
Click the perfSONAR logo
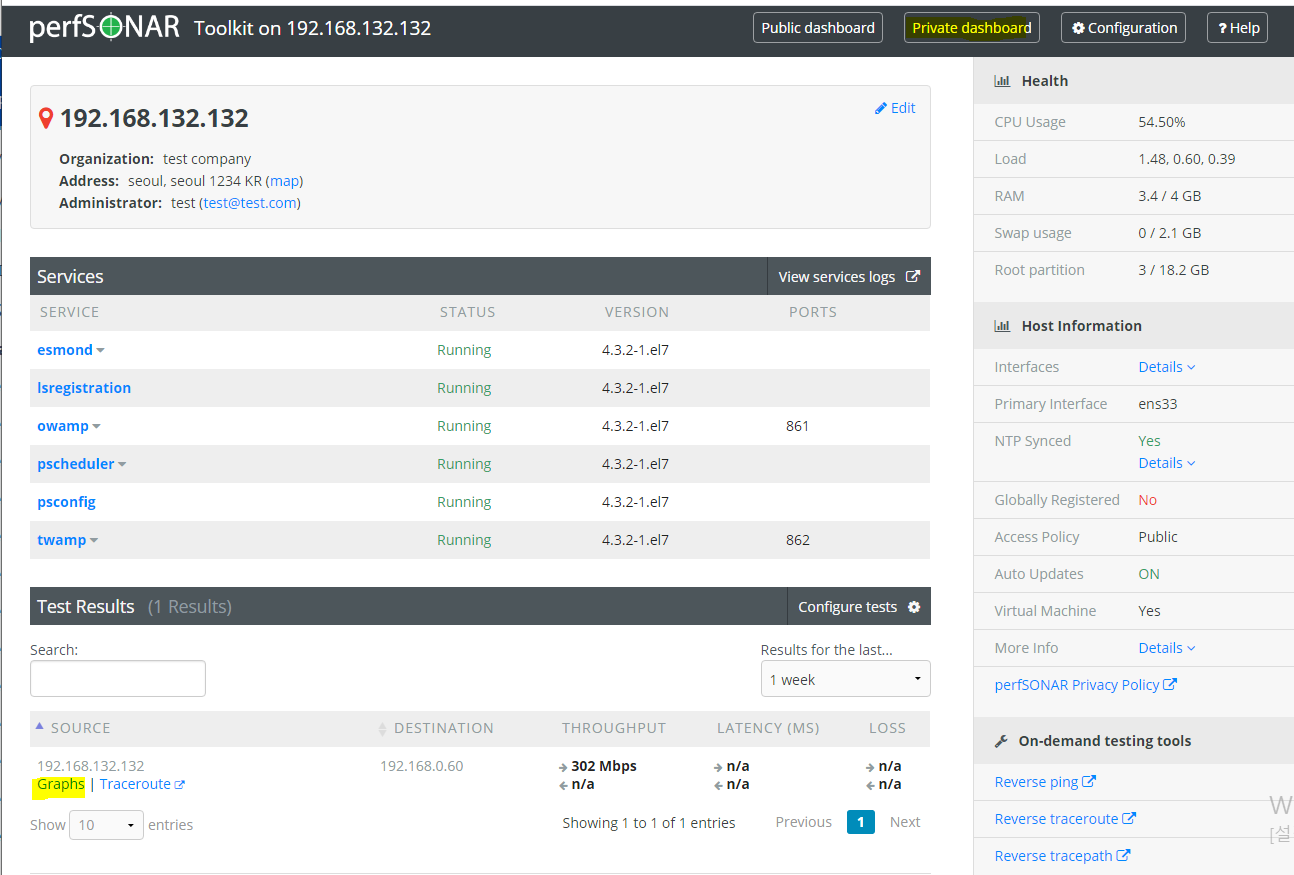coord(105,27)
